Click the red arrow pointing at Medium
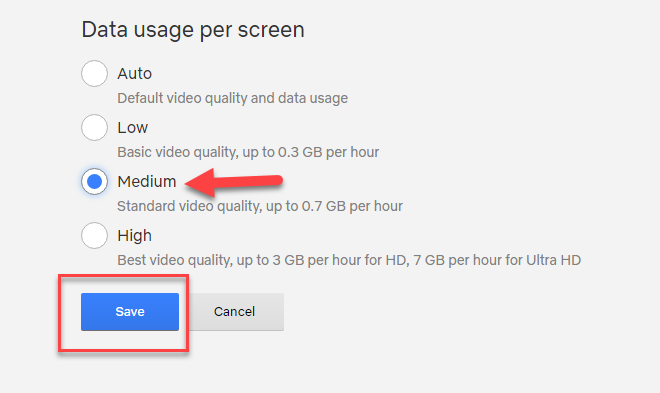660x393 pixels. point(234,182)
